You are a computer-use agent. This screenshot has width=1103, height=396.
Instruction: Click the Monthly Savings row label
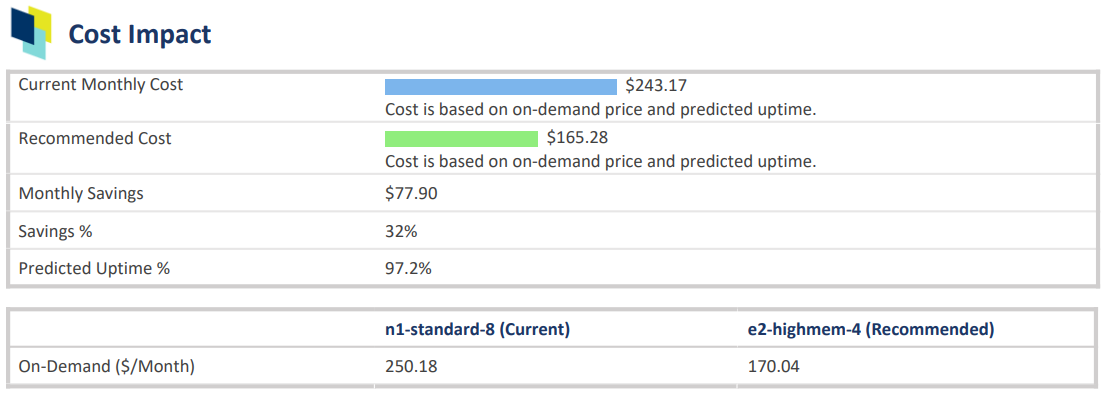81,193
